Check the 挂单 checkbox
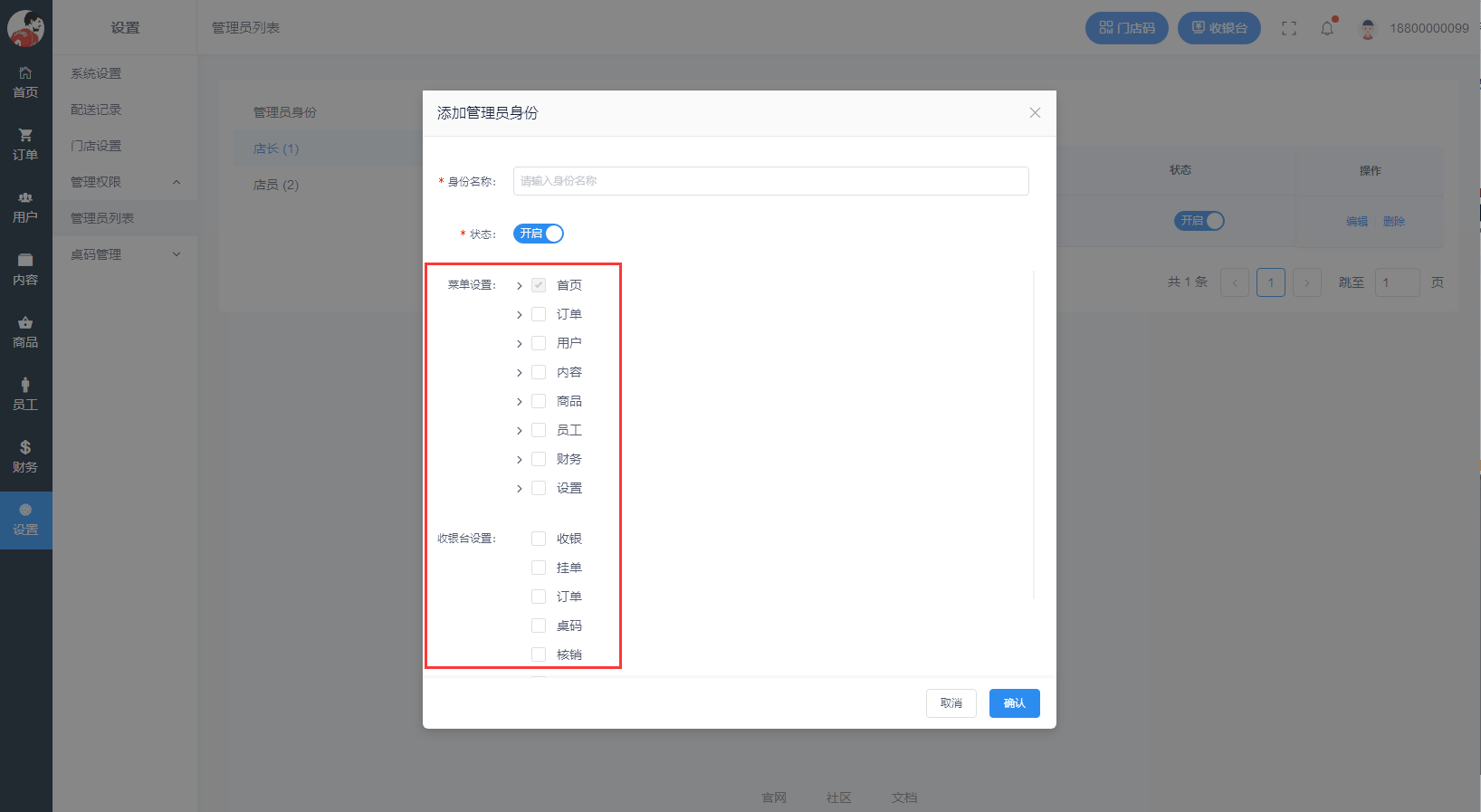Screen dimensions: 1481x812 tap(539, 568)
